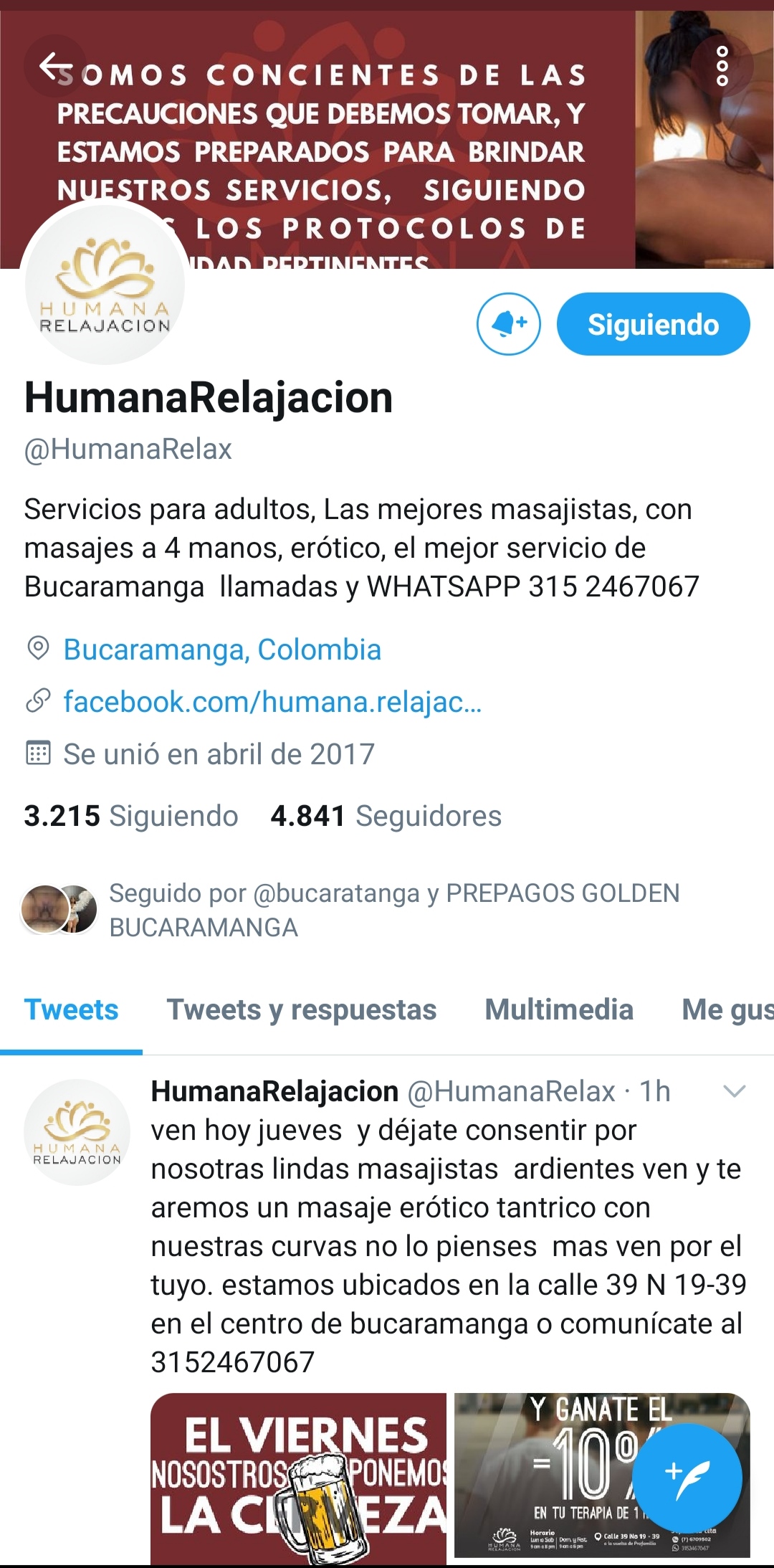Tap the tweet author's avatar icon
Viewport: 774px width, 1568px height.
coord(77,1132)
